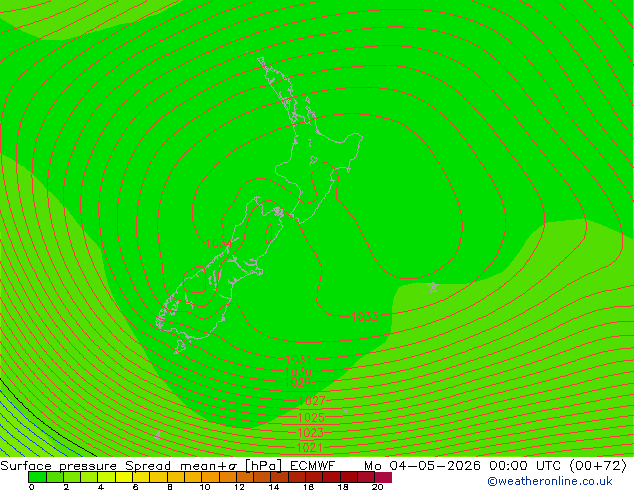This screenshot has height=490, width=634.
Task: Click the 1021 isobar label
Action: [309, 448]
